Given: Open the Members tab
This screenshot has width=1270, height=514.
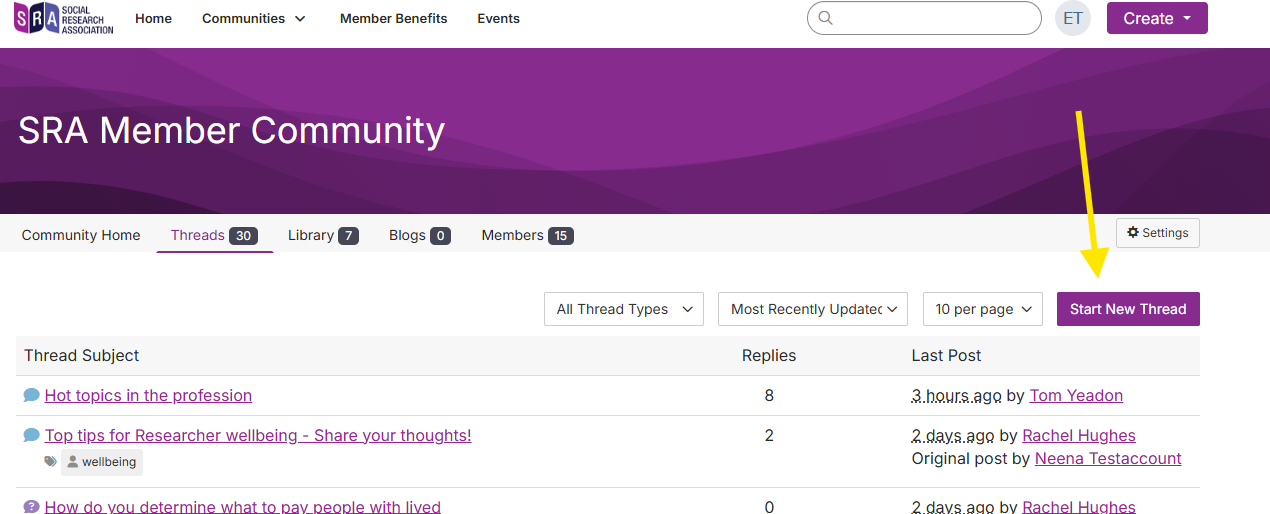Looking at the screenshot, I should click(x=527, y=235).
